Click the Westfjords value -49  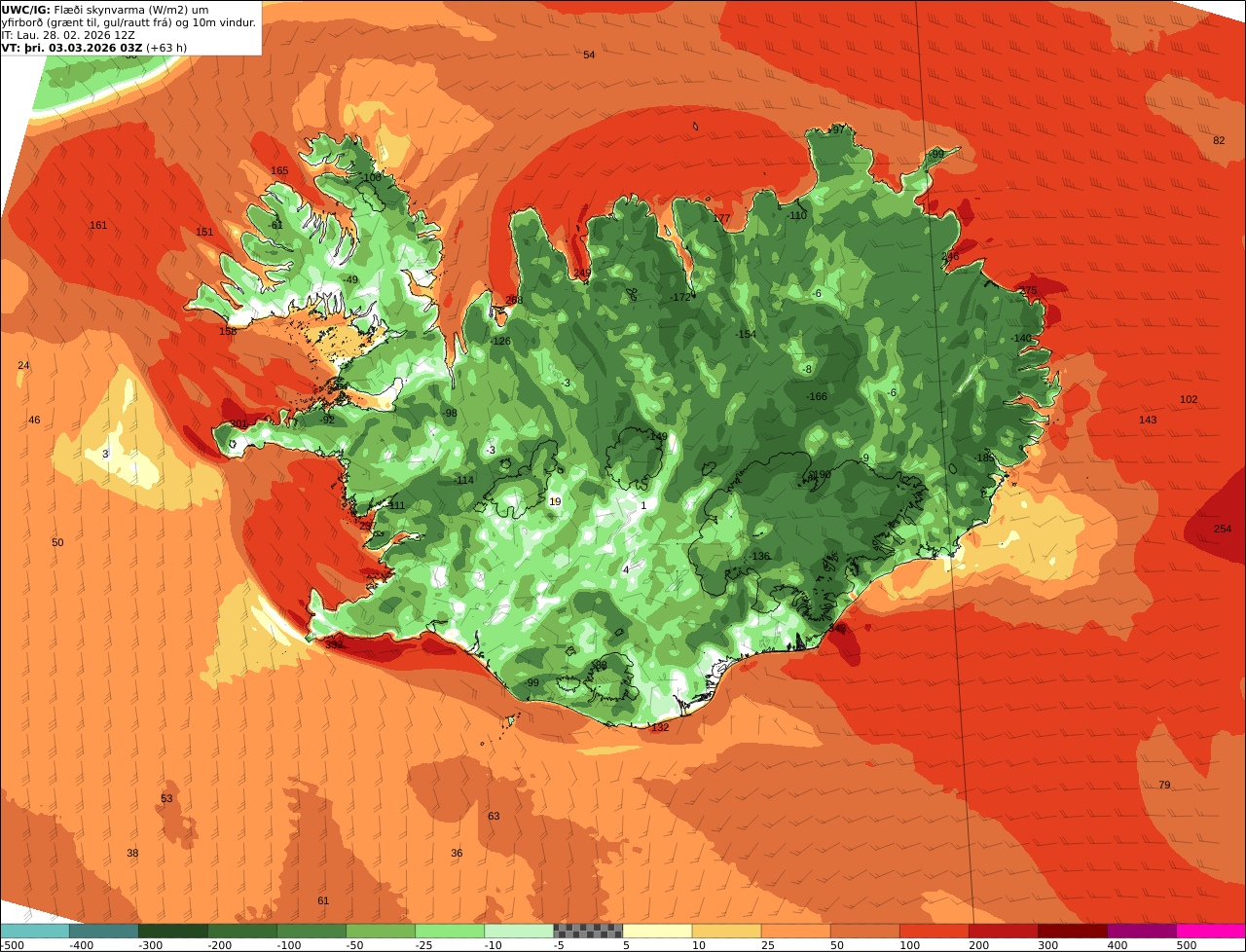pyautogui.click(x=350, y=279)
